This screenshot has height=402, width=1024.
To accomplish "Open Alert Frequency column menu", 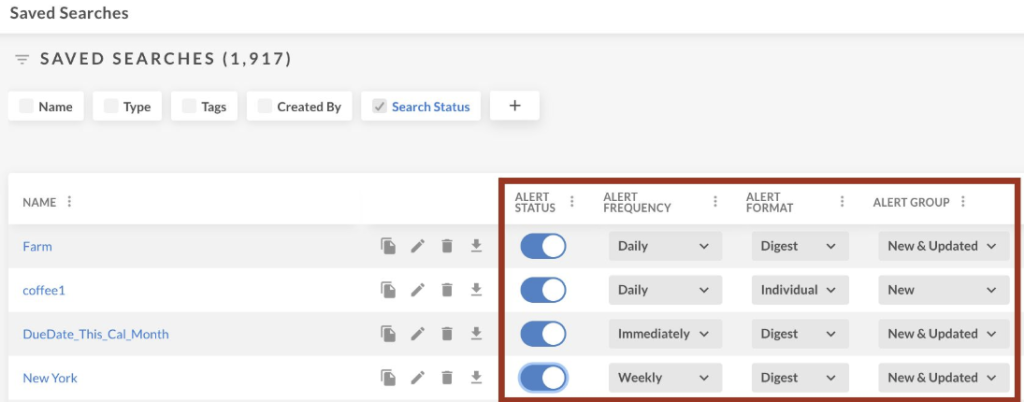I will (x=715, y=202).
